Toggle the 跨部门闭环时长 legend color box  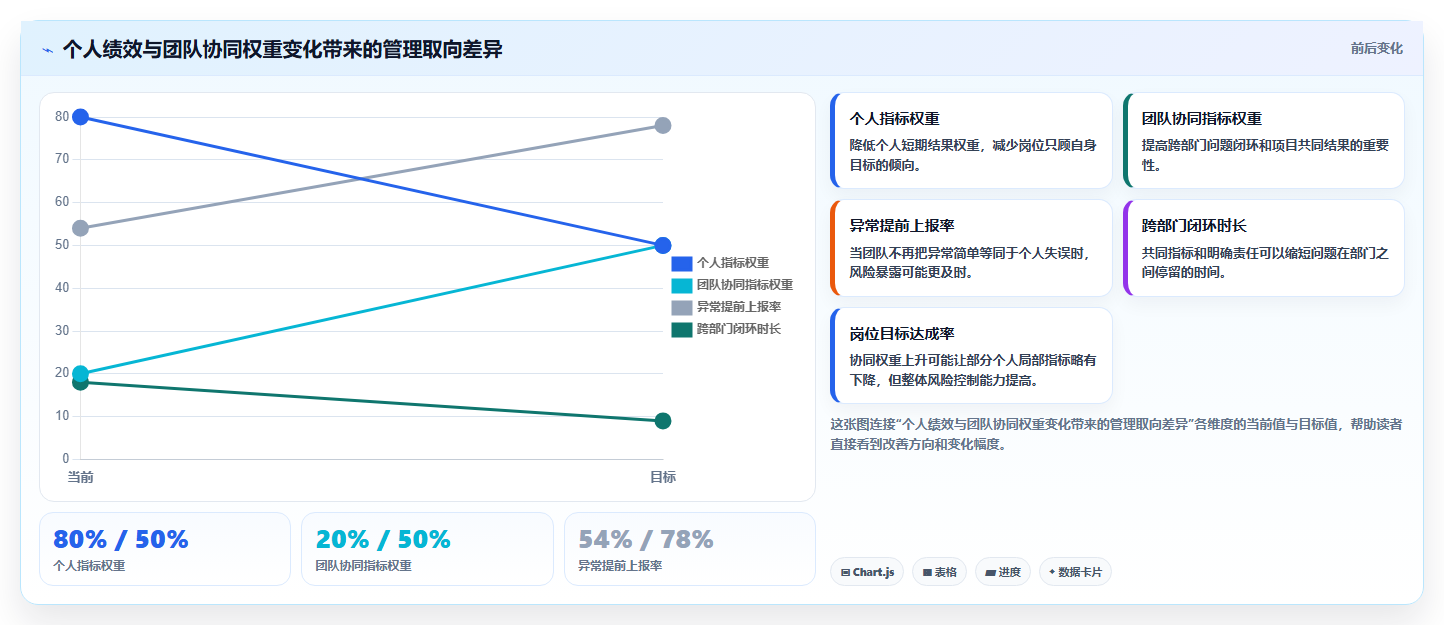(x=681, y=329)
